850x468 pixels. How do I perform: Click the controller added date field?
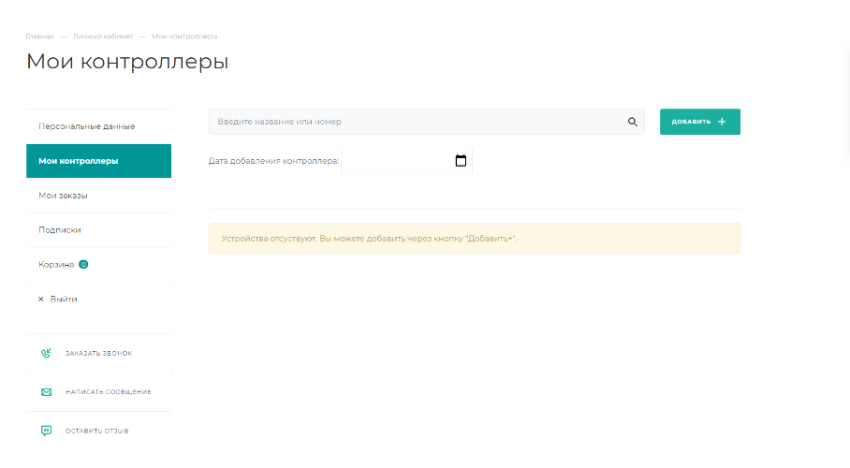[x=407, y=161]
